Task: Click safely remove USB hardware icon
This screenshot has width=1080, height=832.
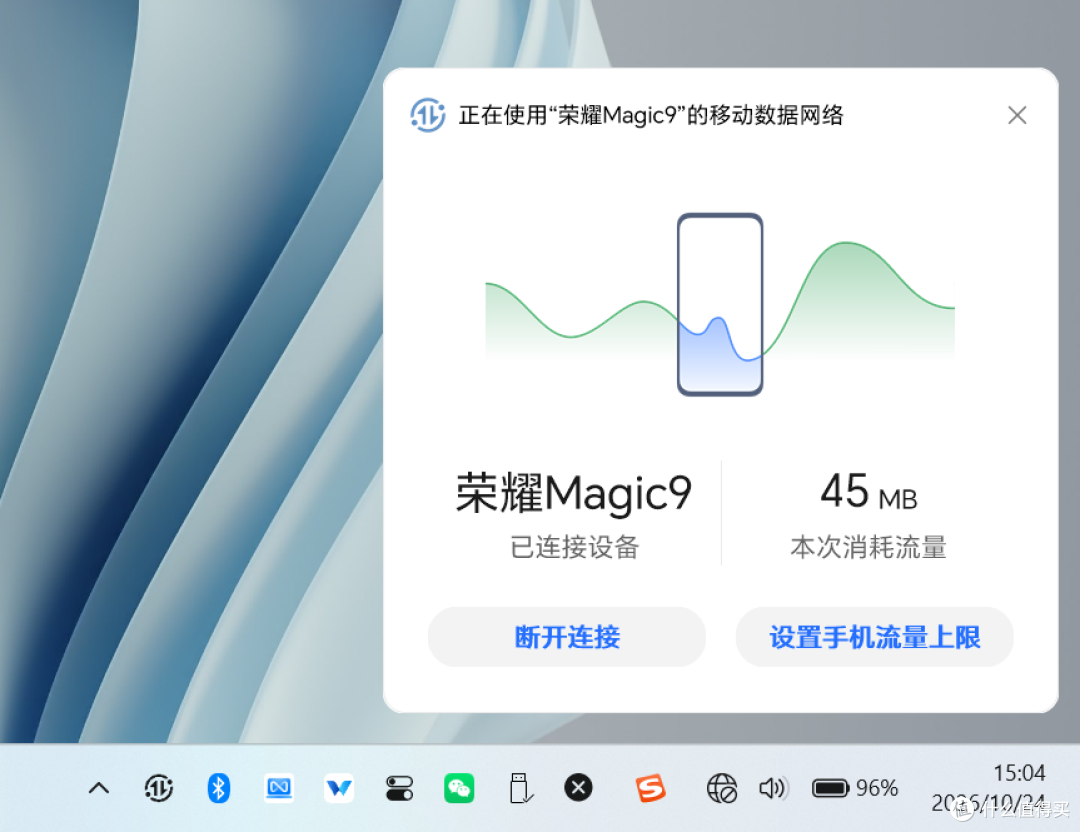Action: pyautogui.click(x=520, y=788)
